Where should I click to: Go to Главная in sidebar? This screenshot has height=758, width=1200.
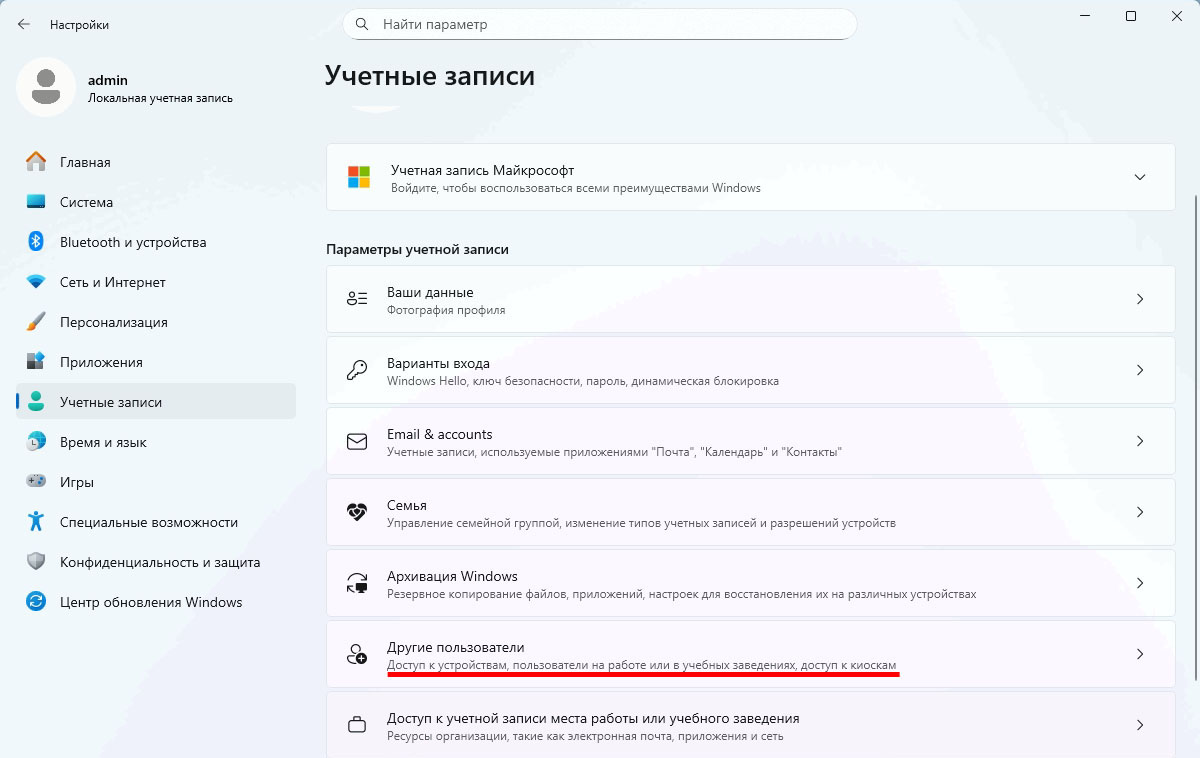click(156, 162)
